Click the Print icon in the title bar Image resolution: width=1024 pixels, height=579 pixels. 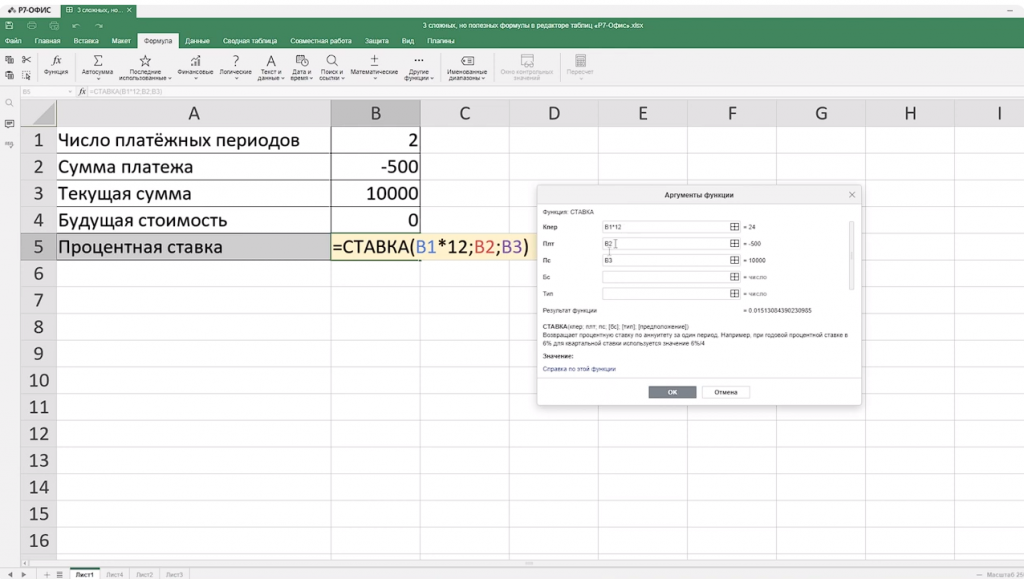coord(31,25)
